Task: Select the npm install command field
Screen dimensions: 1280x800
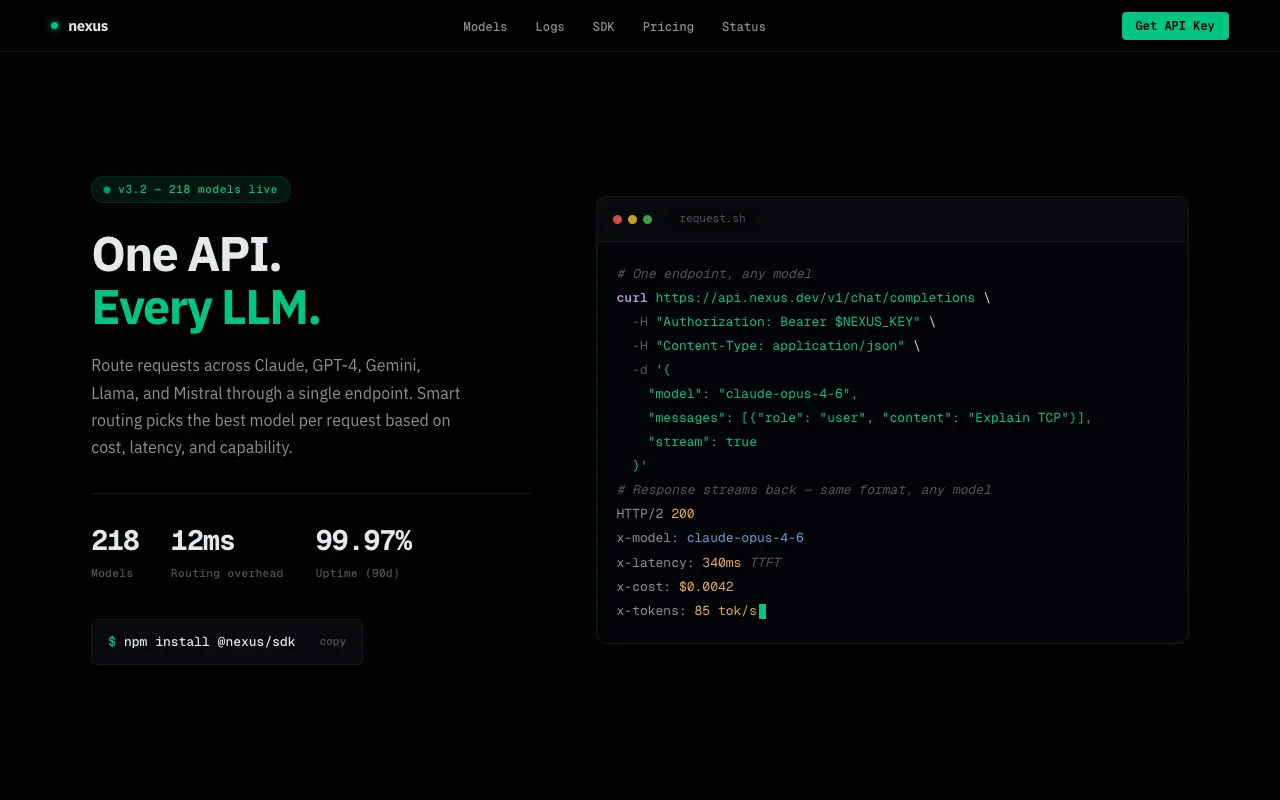Action: click(x=208, y=642)
